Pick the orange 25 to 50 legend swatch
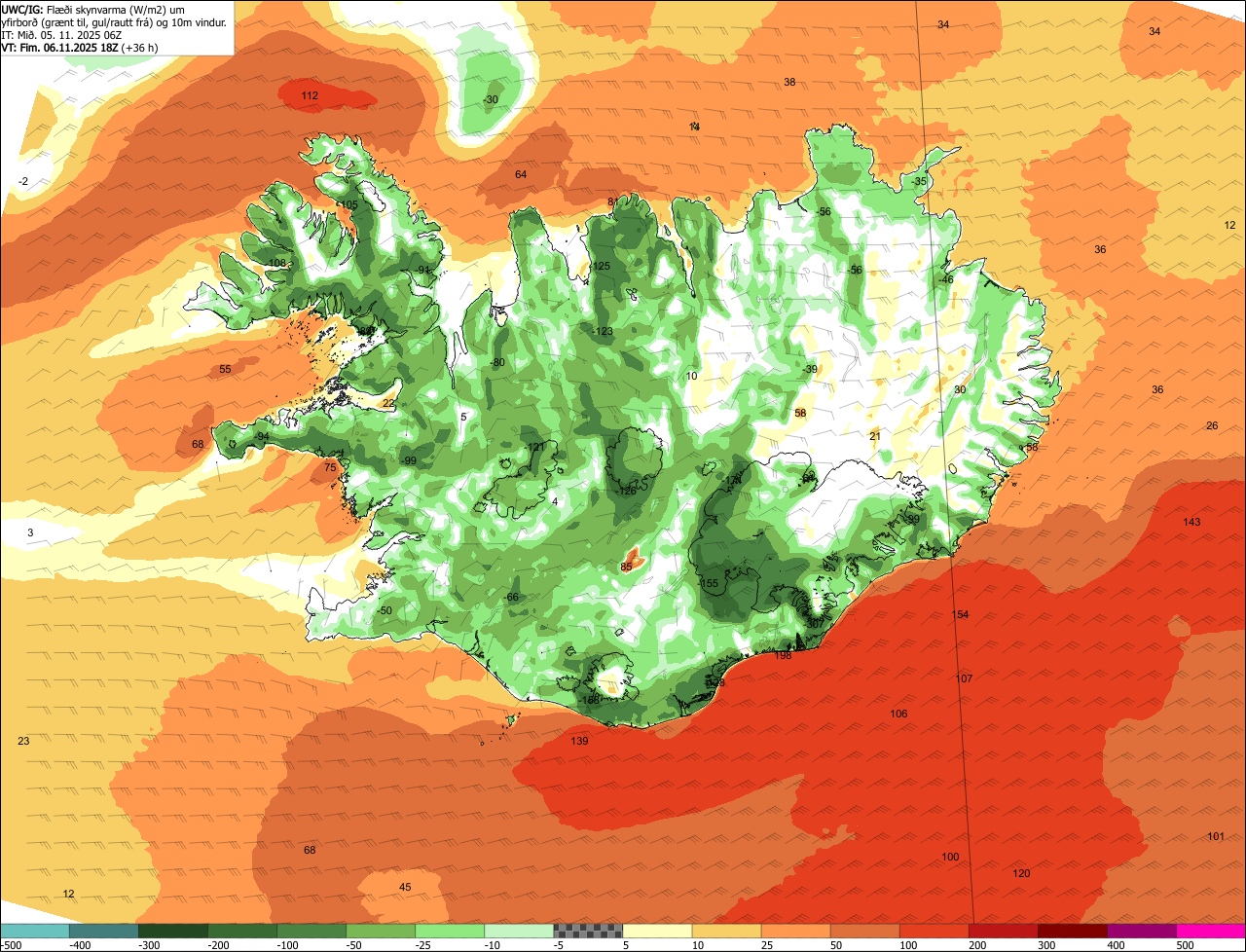This screenshot has height=952, width=1246. [x=796, y=931]
